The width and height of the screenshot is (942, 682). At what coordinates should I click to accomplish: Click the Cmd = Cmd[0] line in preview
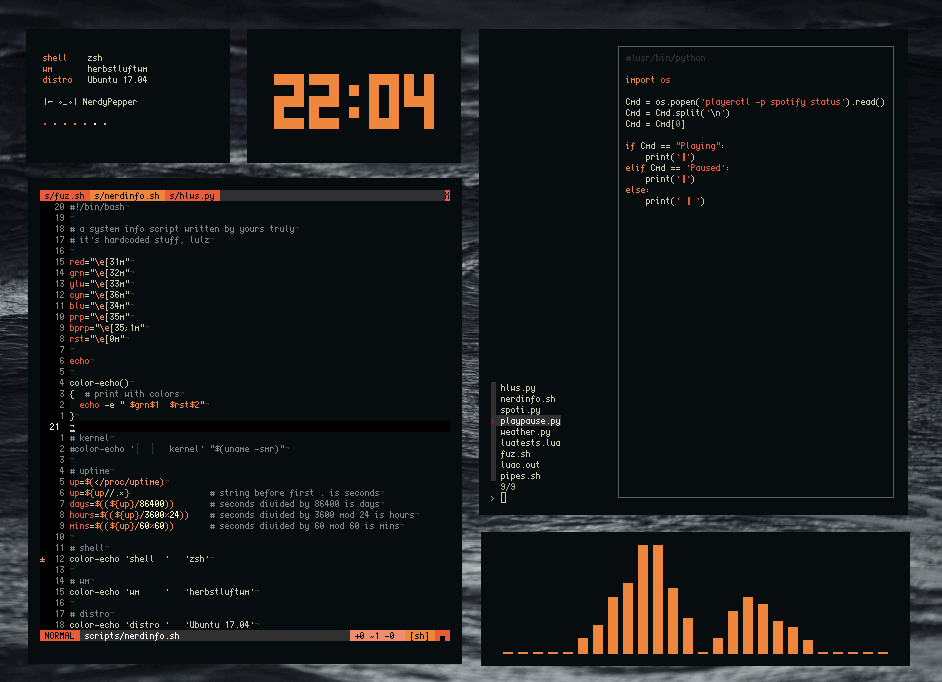tap(655, 124)
